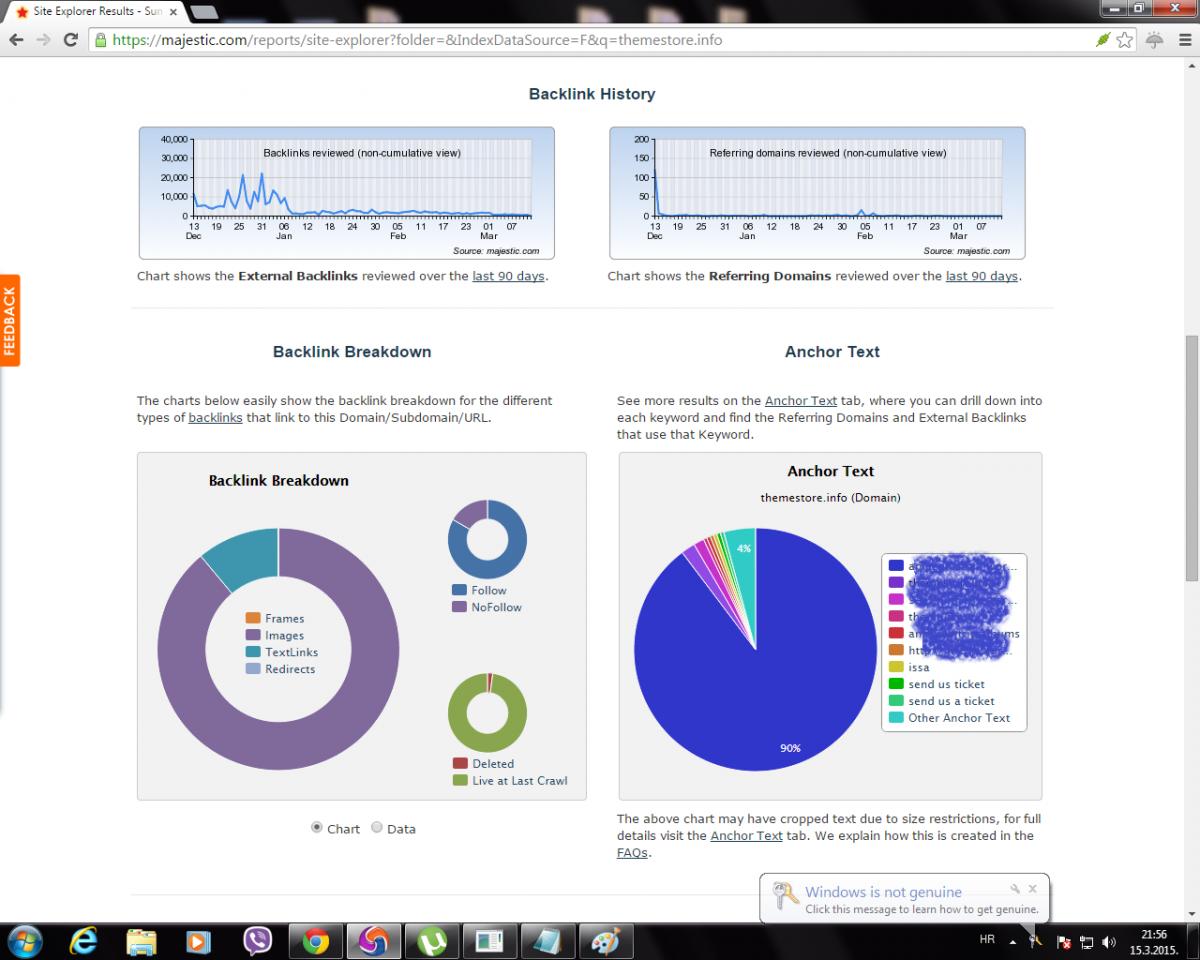The image size is (1200, 960).
Task: Click the NoFollow legend swatch
Action: point(459,607)
